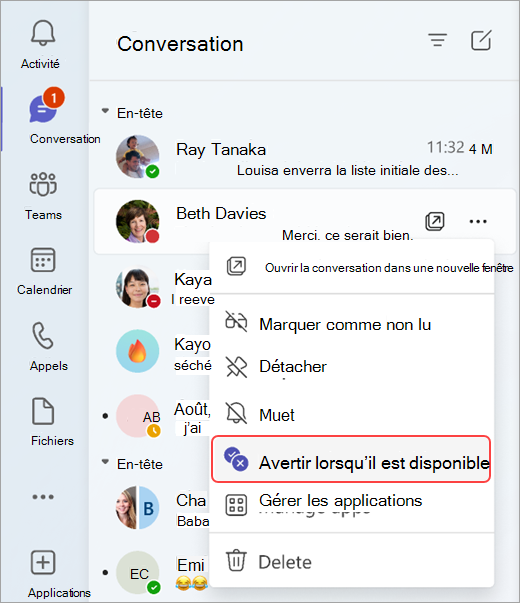Click the 11:32 timestamp
Screen dimensions: 520x603
[445, 147]
